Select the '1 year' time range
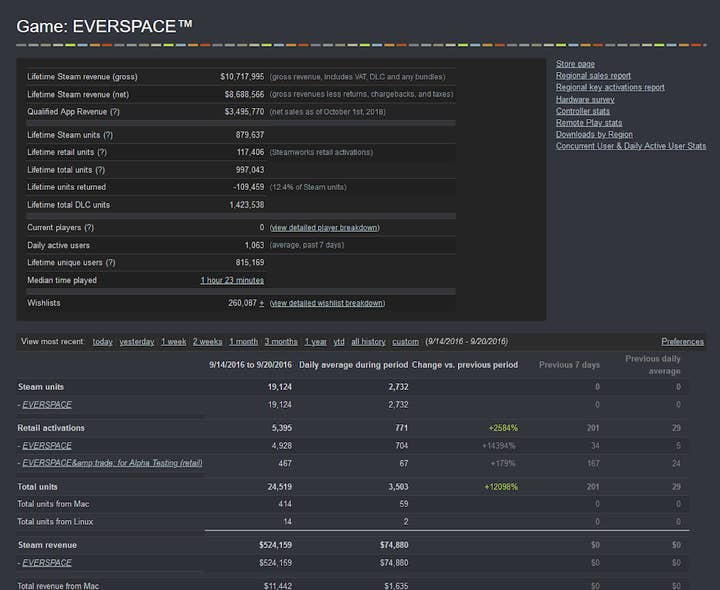The image size is (720, 590). [315, 342]
